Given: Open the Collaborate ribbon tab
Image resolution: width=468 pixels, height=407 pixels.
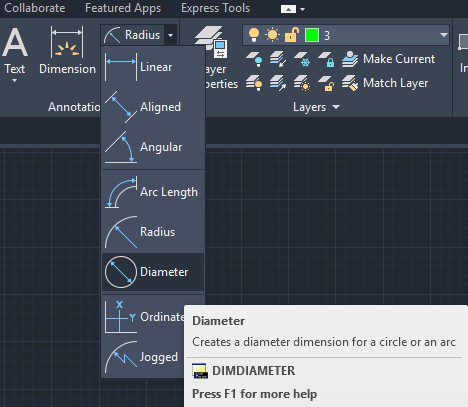Looking at the screenshot, I should tap(35, 8).
